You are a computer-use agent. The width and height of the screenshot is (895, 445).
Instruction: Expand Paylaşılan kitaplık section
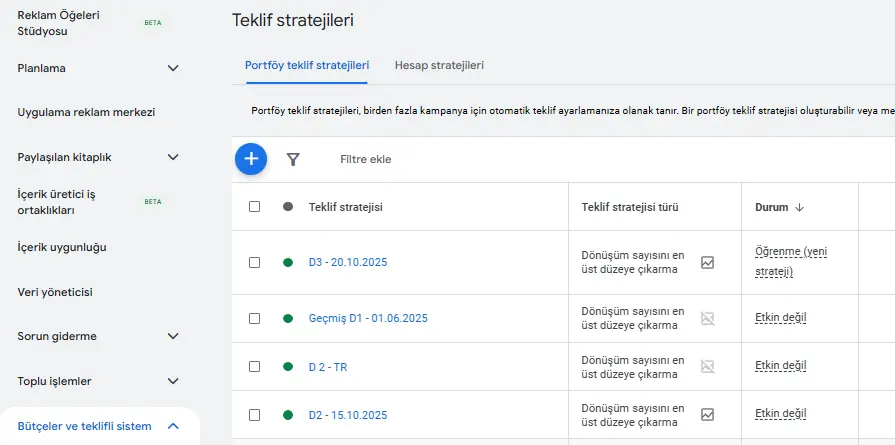click(x=173, y=157)
